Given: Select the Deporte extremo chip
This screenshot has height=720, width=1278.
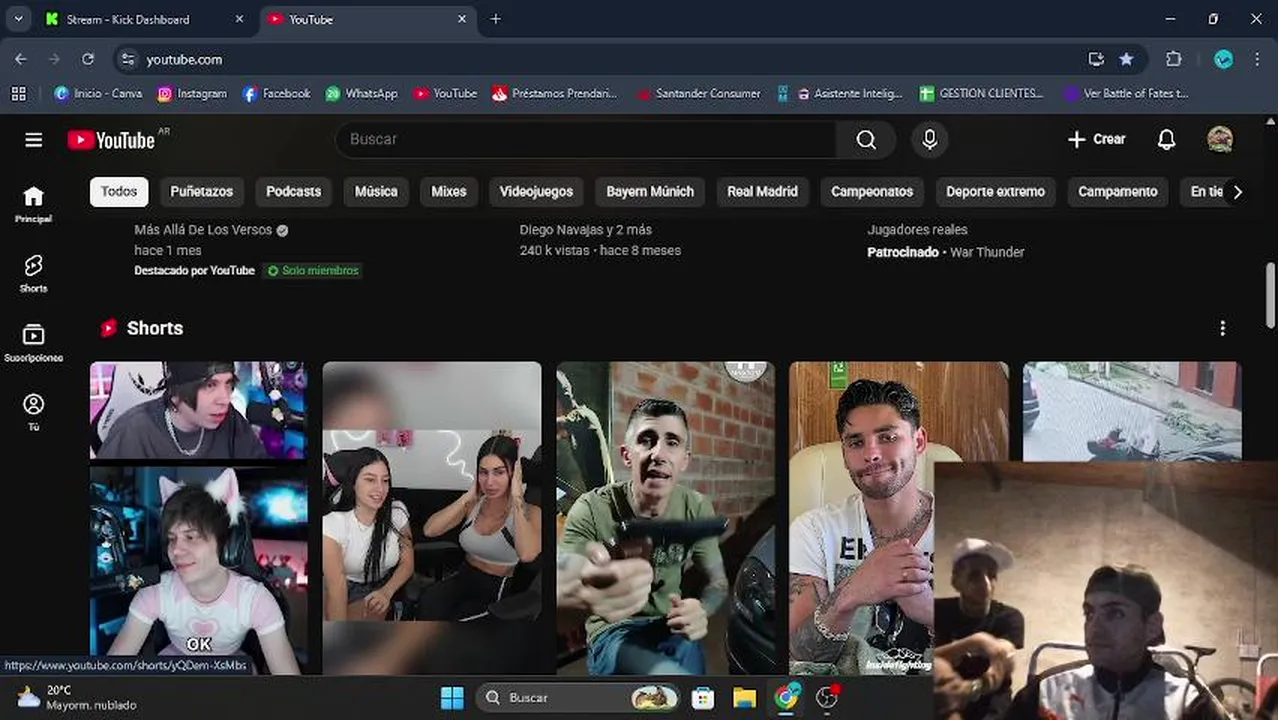Looking at the screenshot, I should (x=995, y=192).
